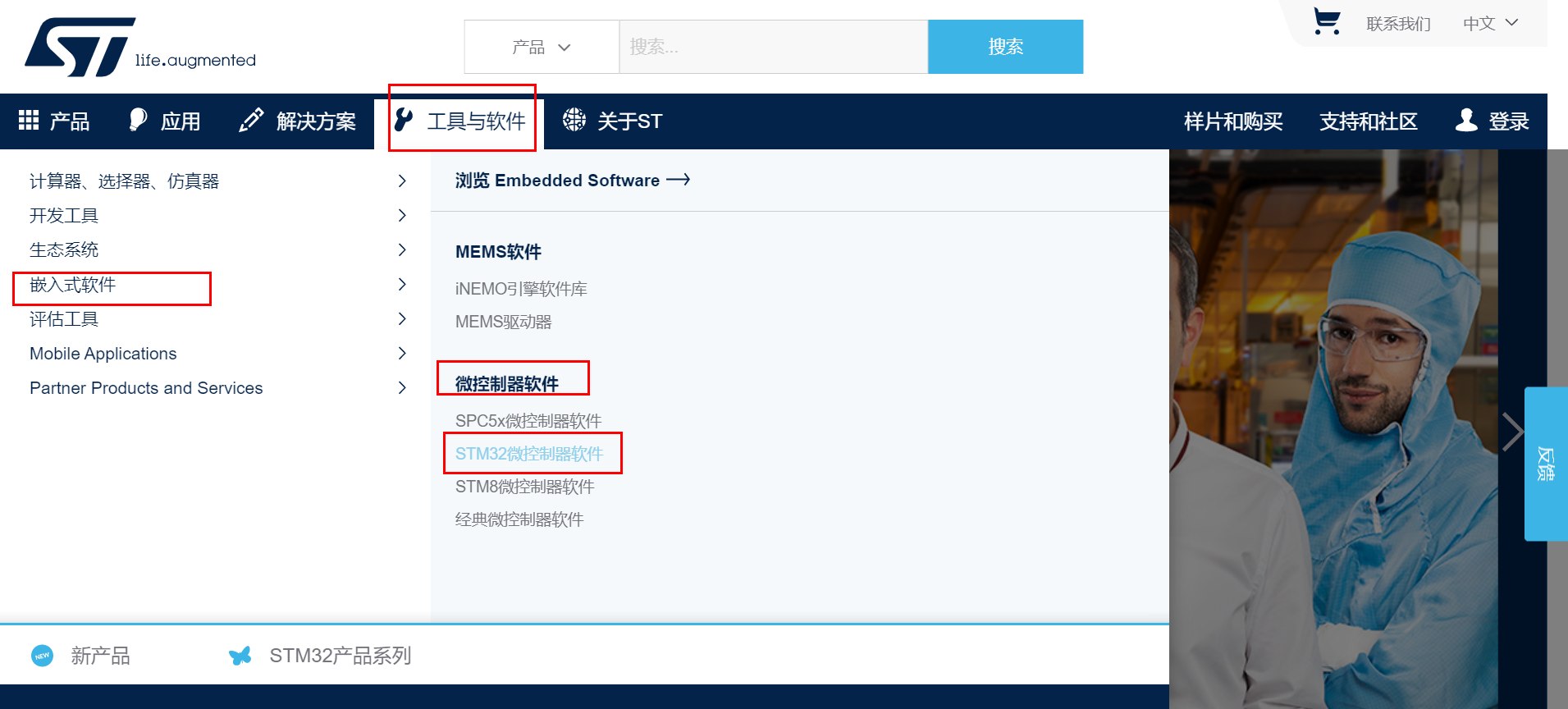
Task: Open the 支持和社区 menu
Action: pyautogui.click(x=1368, y=121)
